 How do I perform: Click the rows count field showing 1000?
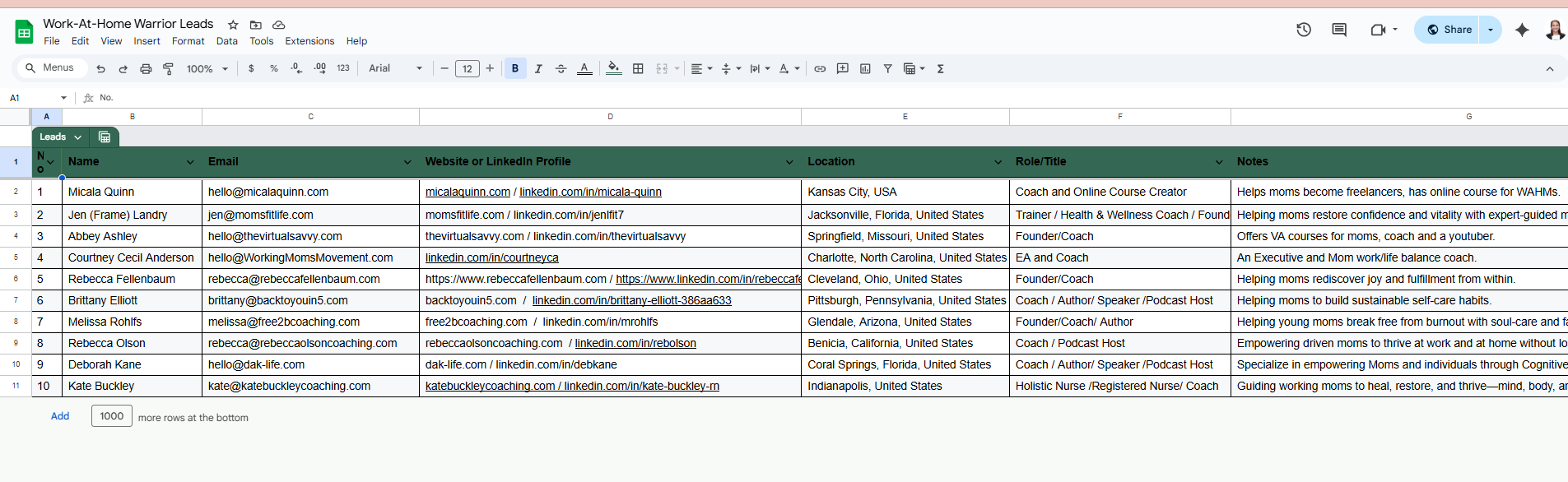pyautogui.click(x=112, y=416)
